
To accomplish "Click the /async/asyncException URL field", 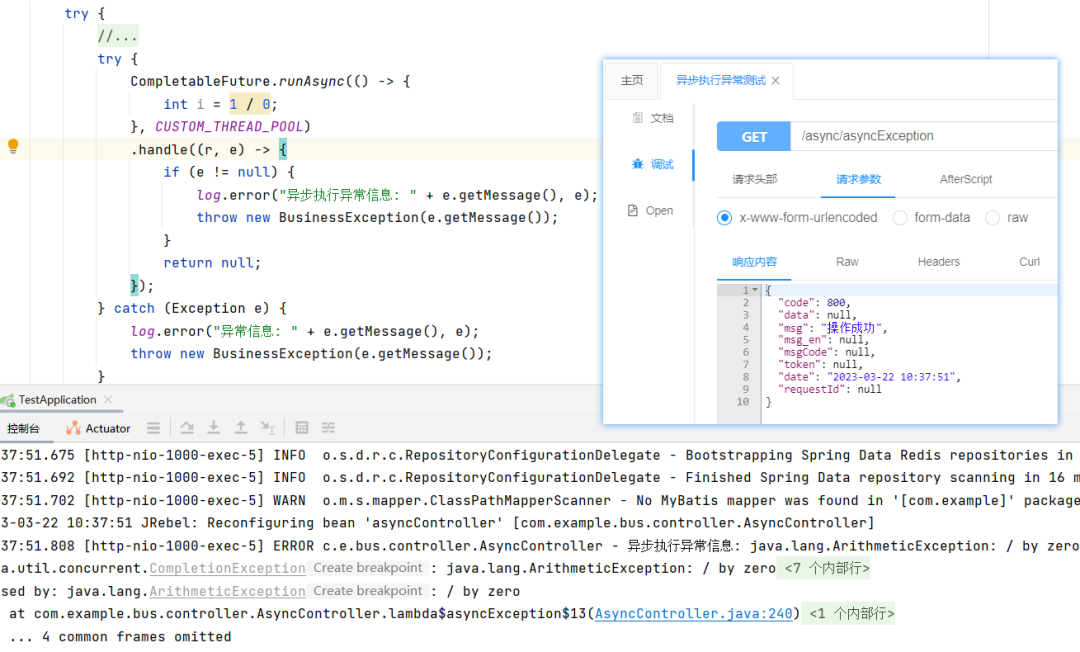I will coord(924,136).
